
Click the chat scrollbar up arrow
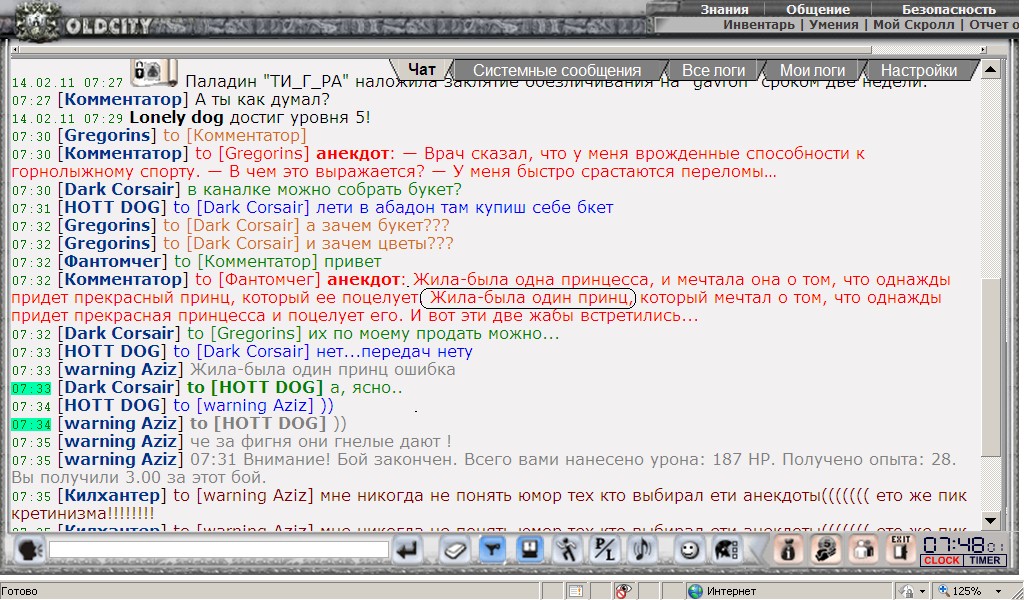(991, 69)
